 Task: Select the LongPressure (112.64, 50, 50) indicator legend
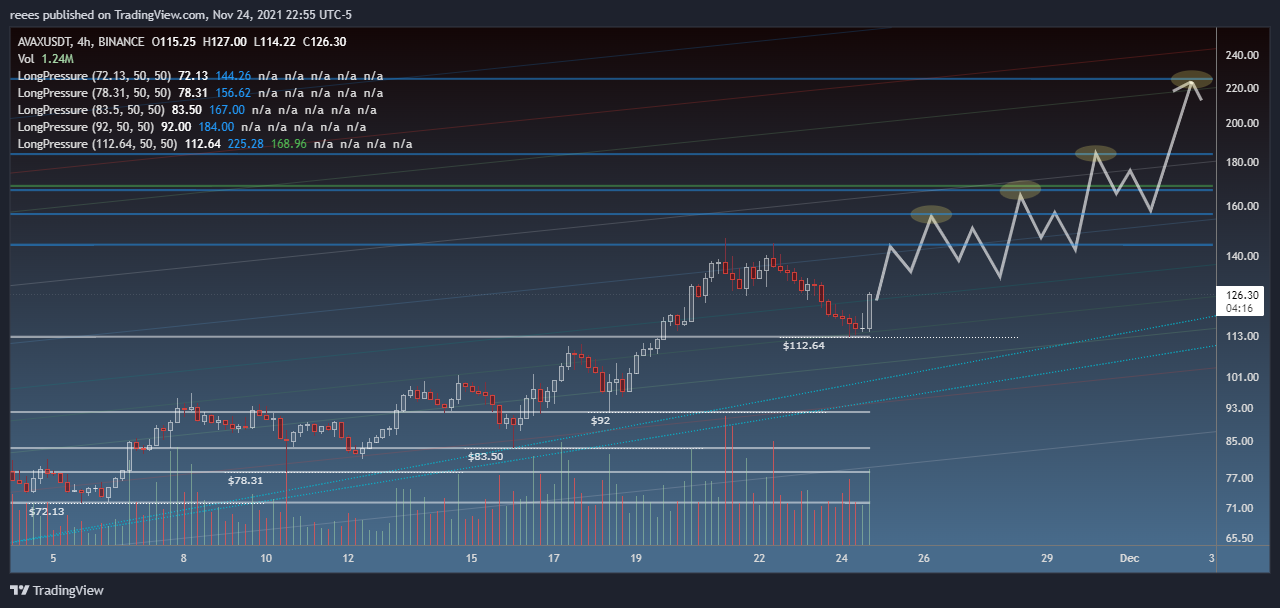(98, 144)
